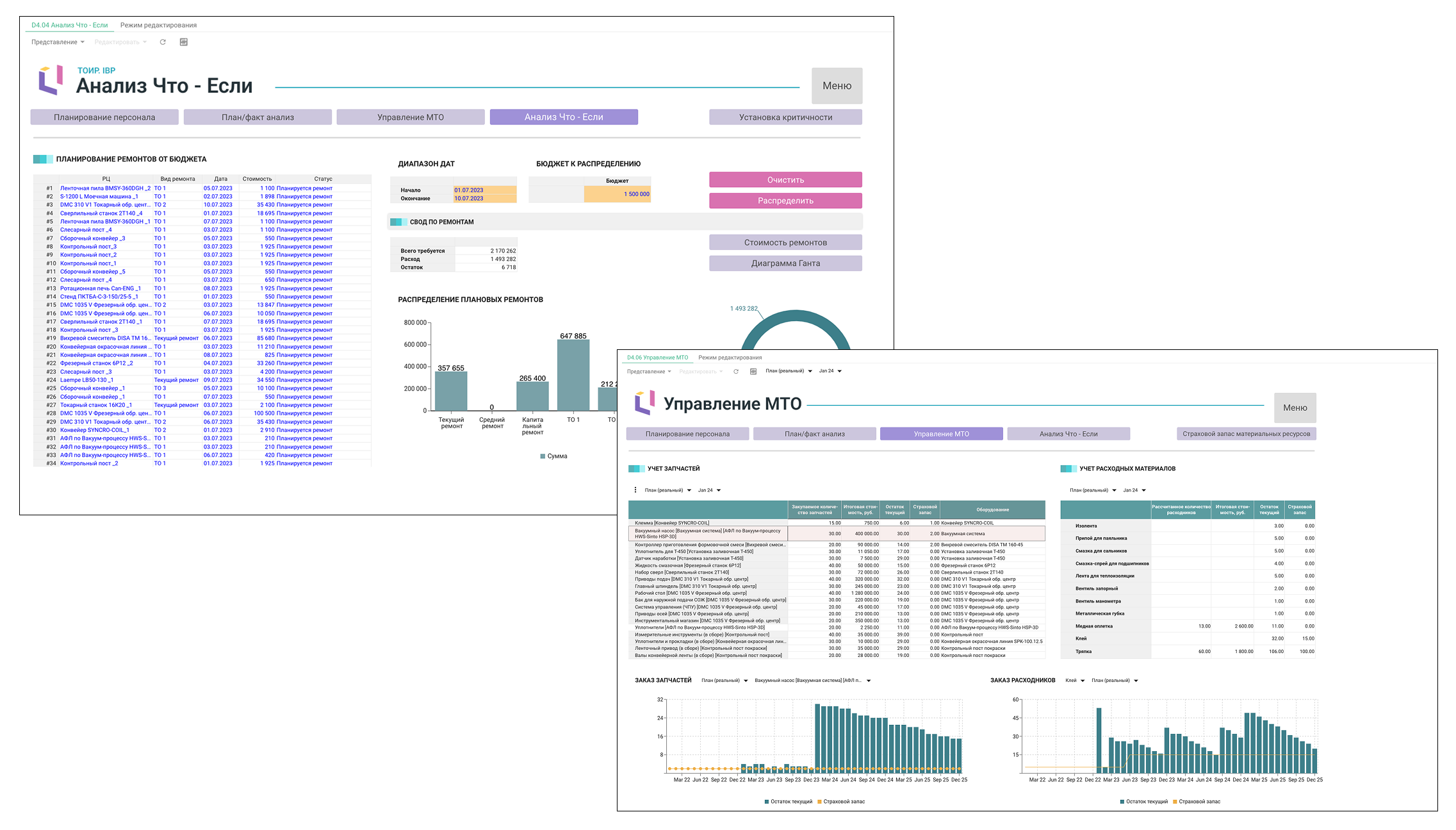Open D4.04 Анализ Что - Если tab
Viewport: 1456px width, 830px height.
[x=70, y=25]
